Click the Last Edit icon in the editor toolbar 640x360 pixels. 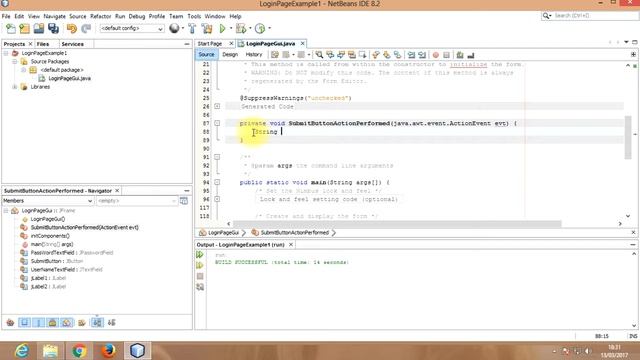click(275, 55)
